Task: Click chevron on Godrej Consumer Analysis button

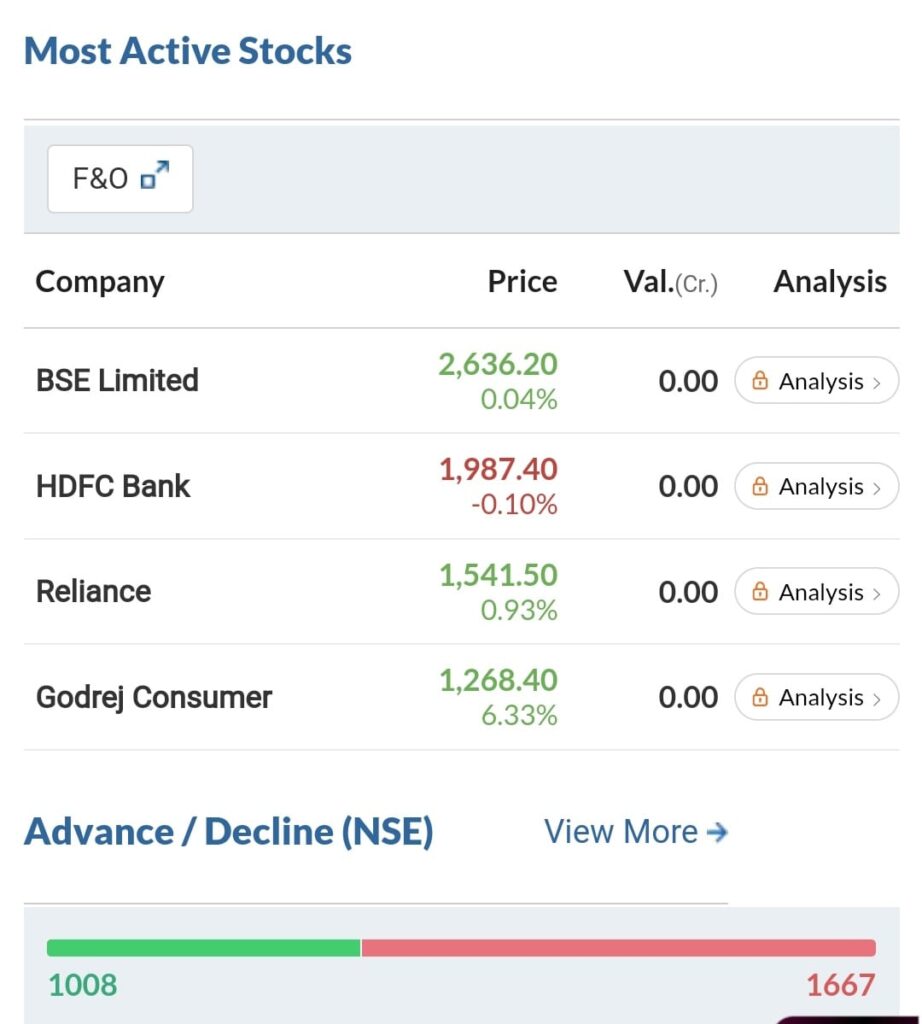Action: (x=877, y=699)
